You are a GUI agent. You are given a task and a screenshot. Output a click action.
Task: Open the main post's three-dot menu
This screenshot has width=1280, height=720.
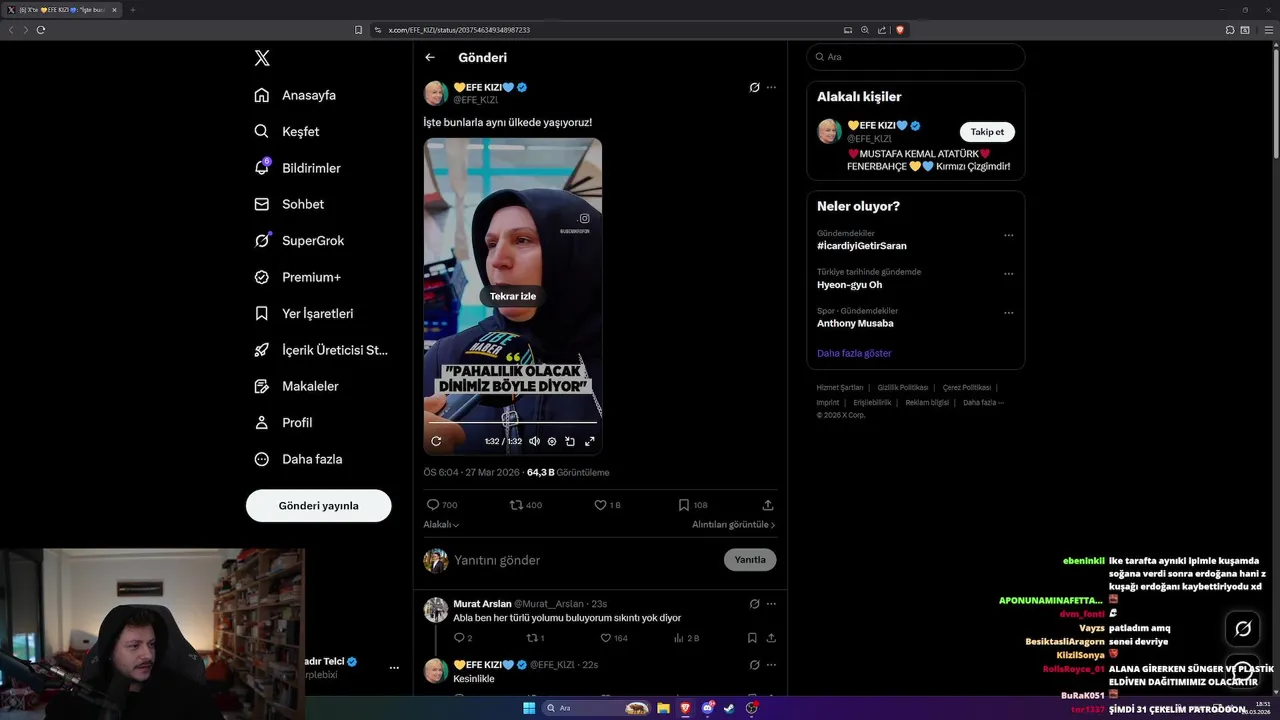coord(771,87)
